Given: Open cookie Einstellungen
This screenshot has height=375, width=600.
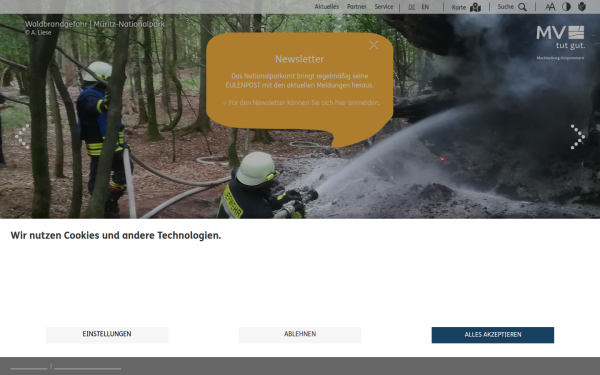Looking at the screenshot, I should point(107,334).
